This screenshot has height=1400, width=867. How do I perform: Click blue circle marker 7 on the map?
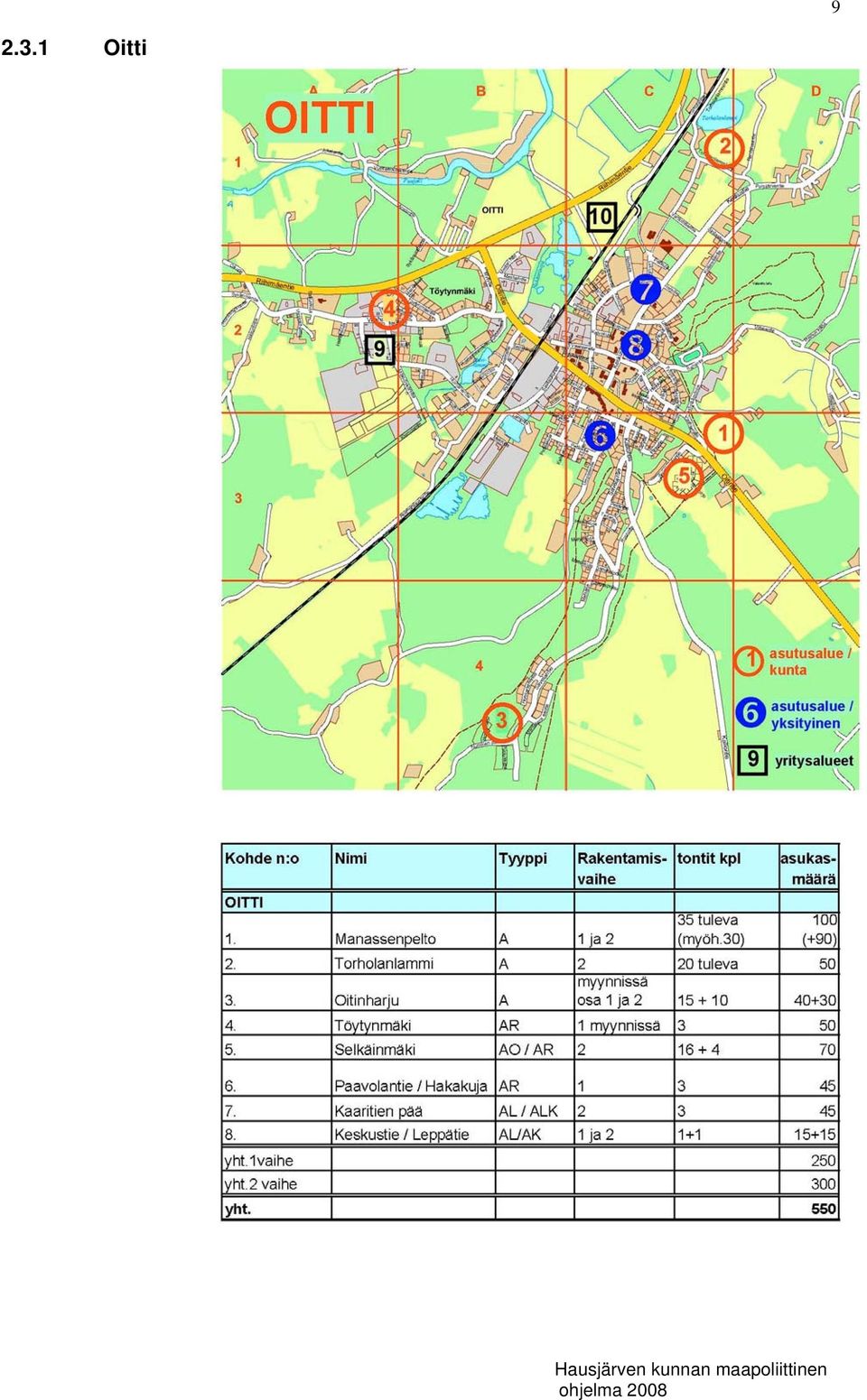click(x=645, y=290)
